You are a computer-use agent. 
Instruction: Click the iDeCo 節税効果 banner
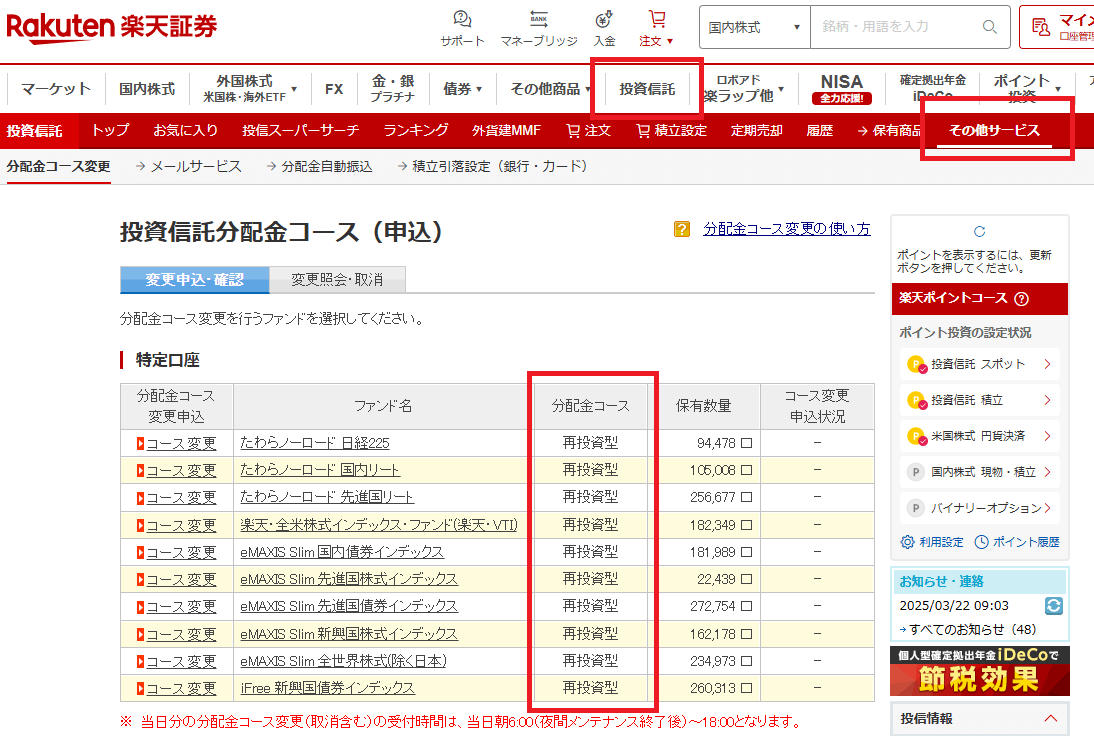pos(980,671)
